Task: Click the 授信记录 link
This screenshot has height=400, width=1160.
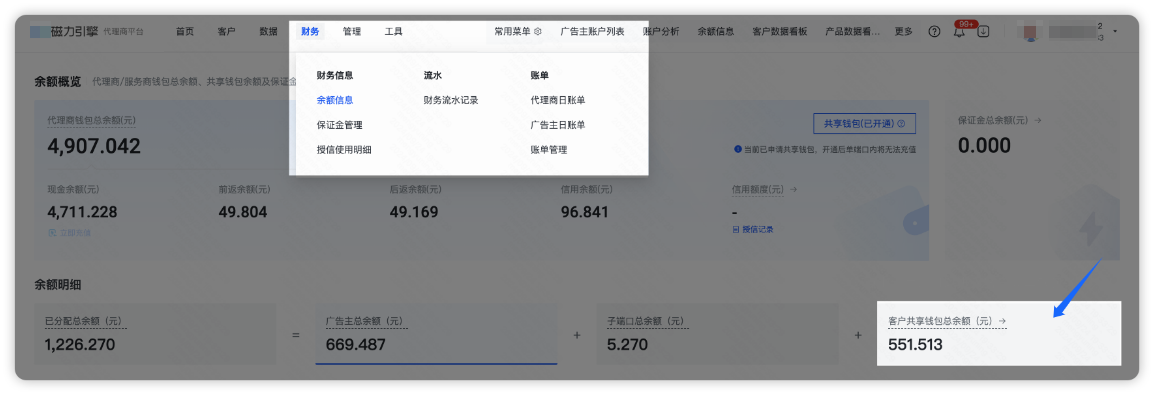Action: [x=753, y=230]
